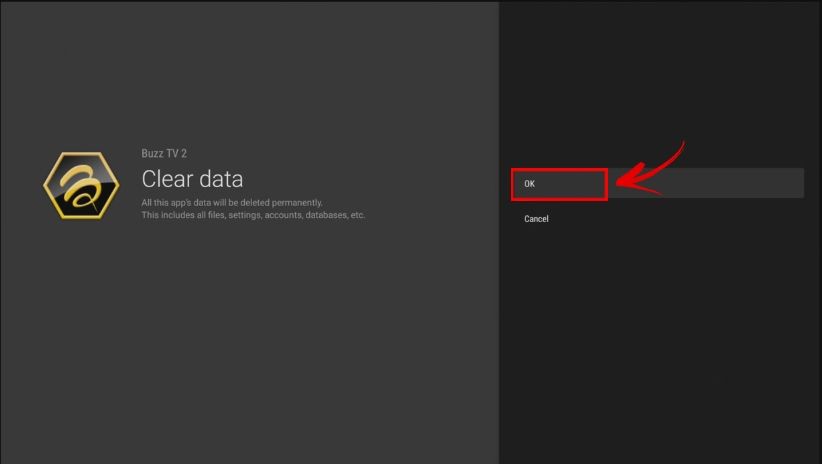
Task: Select Cancel to keep app data
Action: [536, 219]
